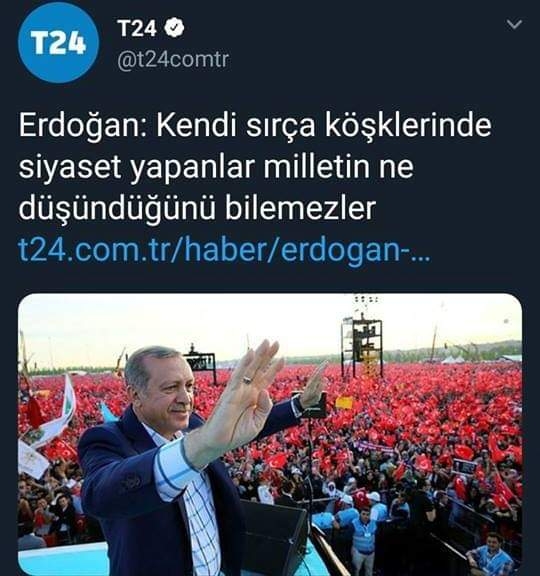Click the camera tower in the photo
Image resolution: width=540 pixels, height=576 pixels.
[x=361, y=343]
